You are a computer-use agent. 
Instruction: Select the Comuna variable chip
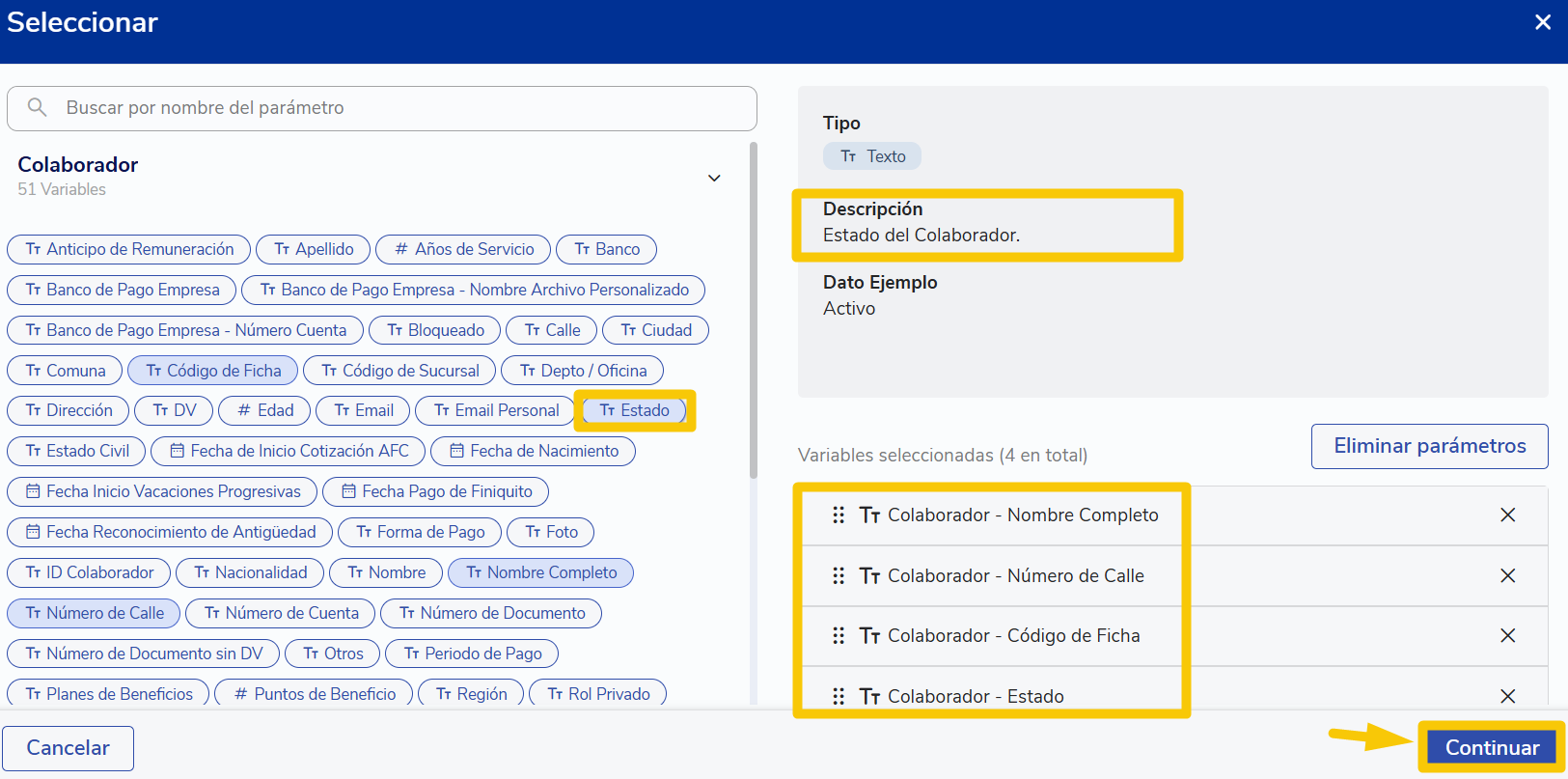click(65, 371)
